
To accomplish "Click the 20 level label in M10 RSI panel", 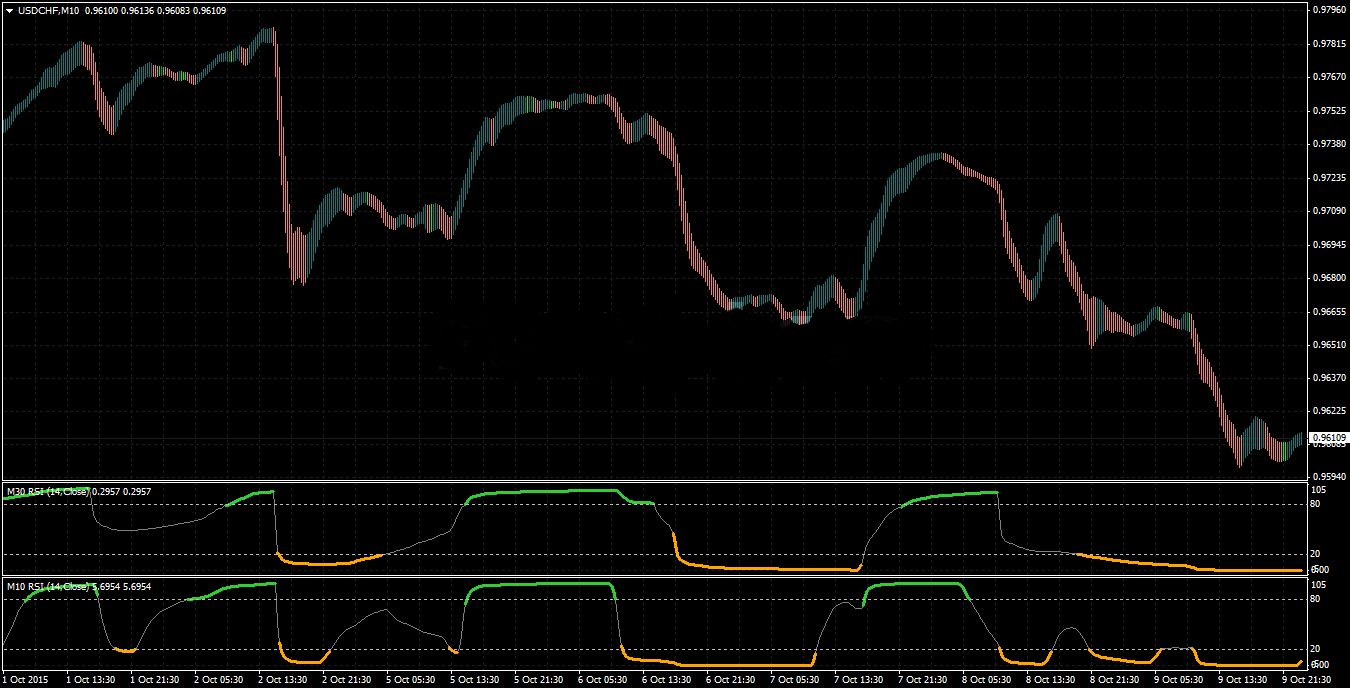I will [x=1314, y=649].
